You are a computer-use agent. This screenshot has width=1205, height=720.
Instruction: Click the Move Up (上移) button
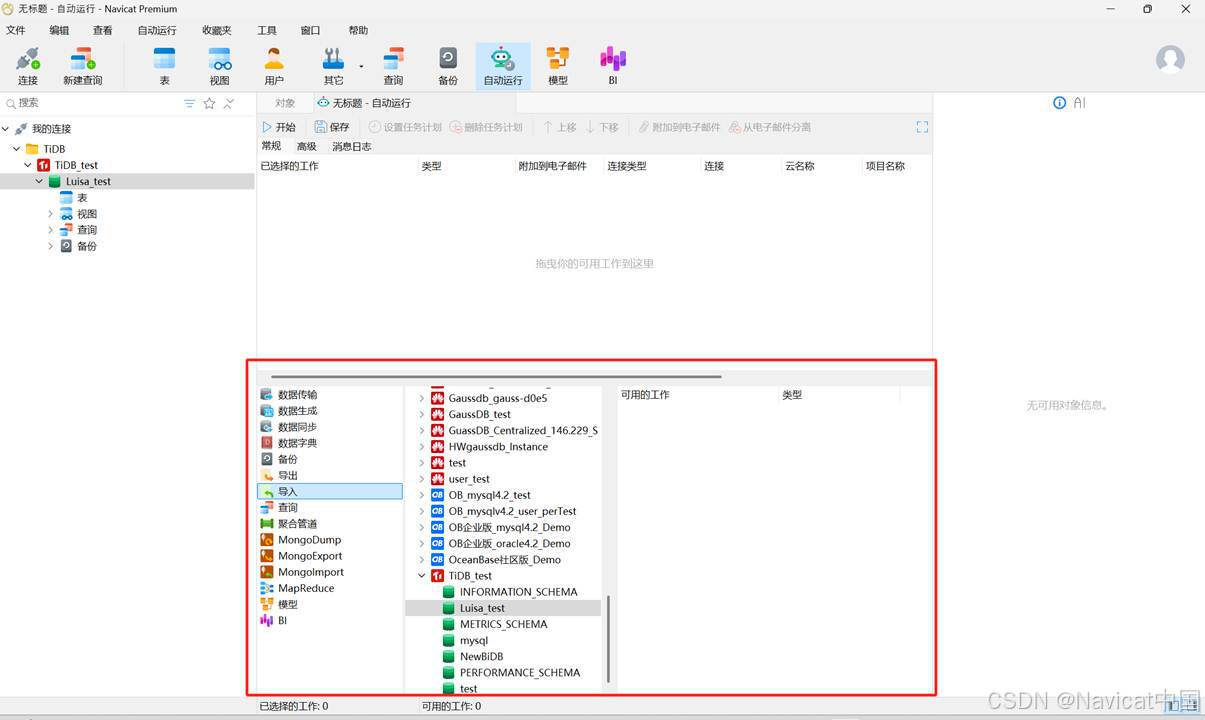pos(559,127)
